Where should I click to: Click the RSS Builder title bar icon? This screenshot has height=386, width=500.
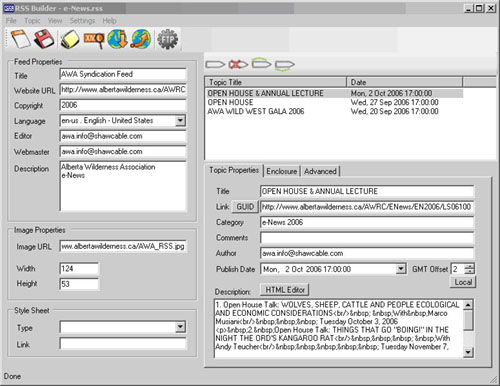click(x=8, y=8)
